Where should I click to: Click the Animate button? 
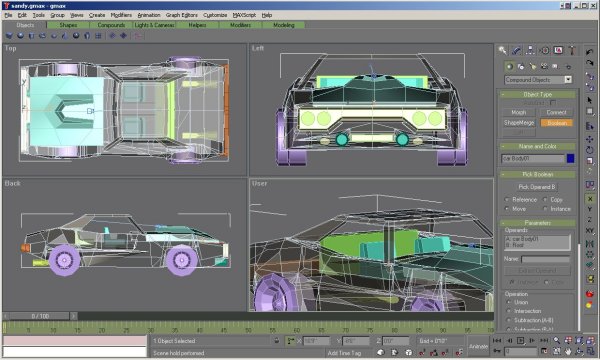pyautogui.click(x=478, y=346)
